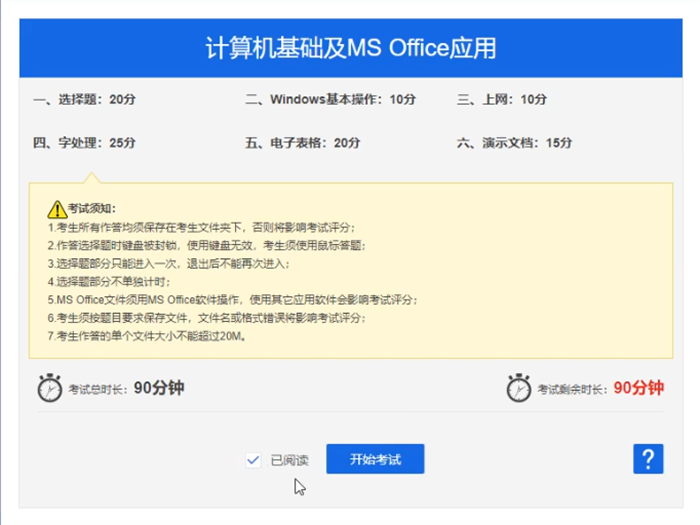Select the 四、字处理：25分 section

(x=84, y=143)
